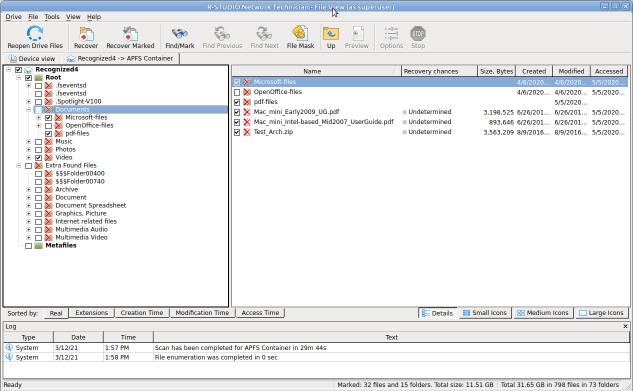
Task: Click the Recover toolbar icon
Action: 86,34
